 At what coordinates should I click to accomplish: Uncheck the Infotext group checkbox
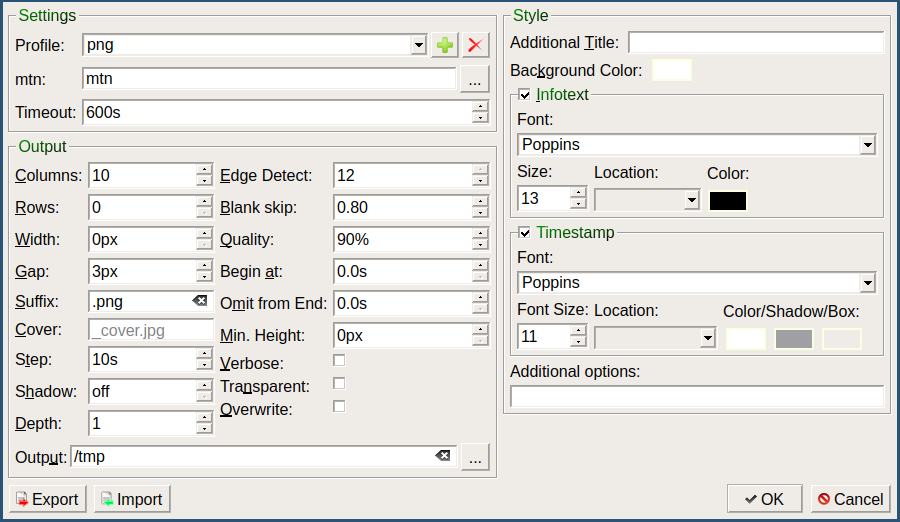point(524,95)
